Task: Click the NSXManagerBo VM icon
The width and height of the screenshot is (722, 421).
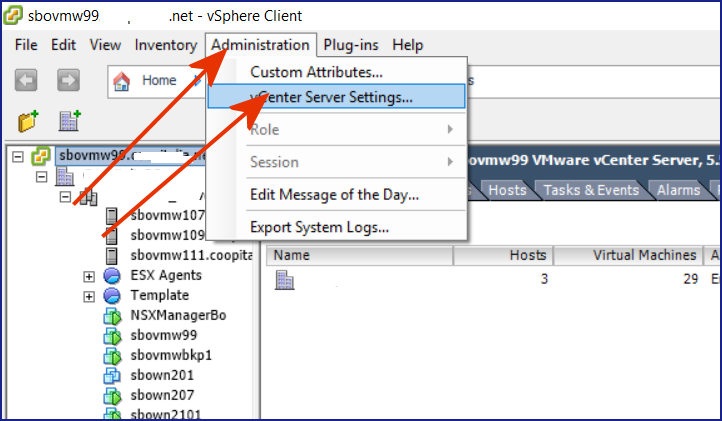Action: click(112, 316)
